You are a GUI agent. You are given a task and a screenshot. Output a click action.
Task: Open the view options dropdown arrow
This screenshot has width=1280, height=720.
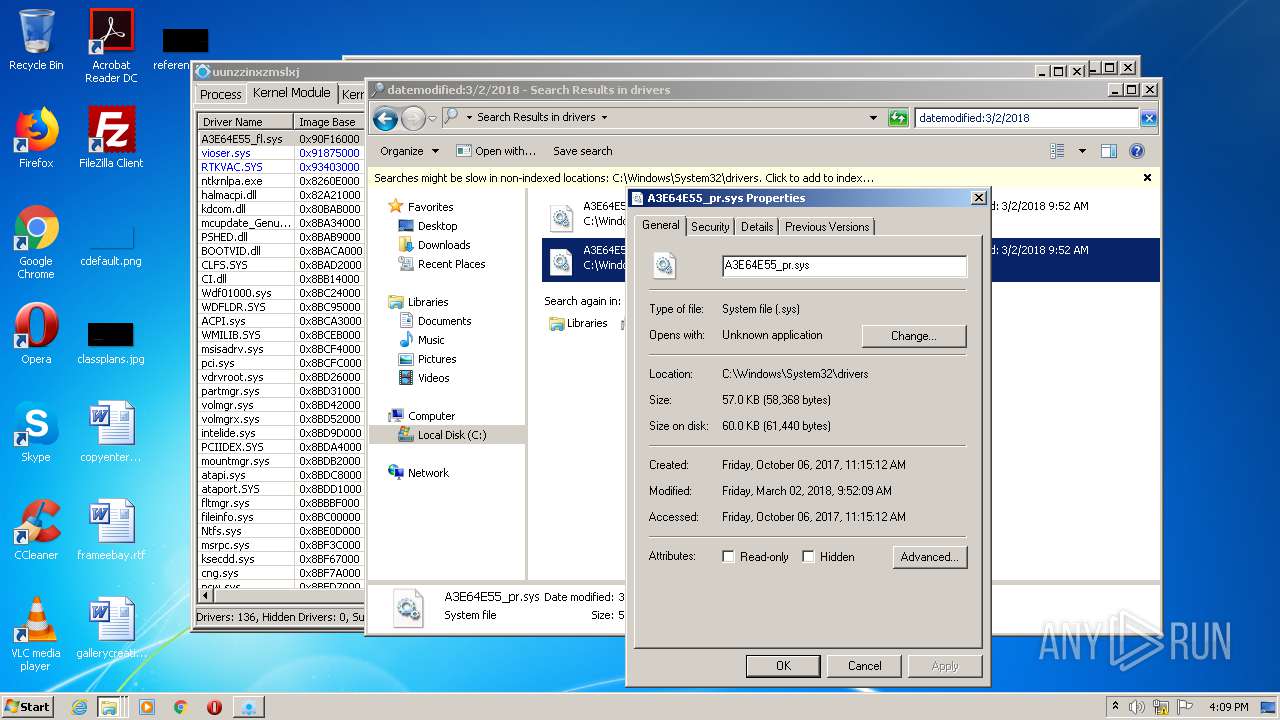[x=1082, y=151]
